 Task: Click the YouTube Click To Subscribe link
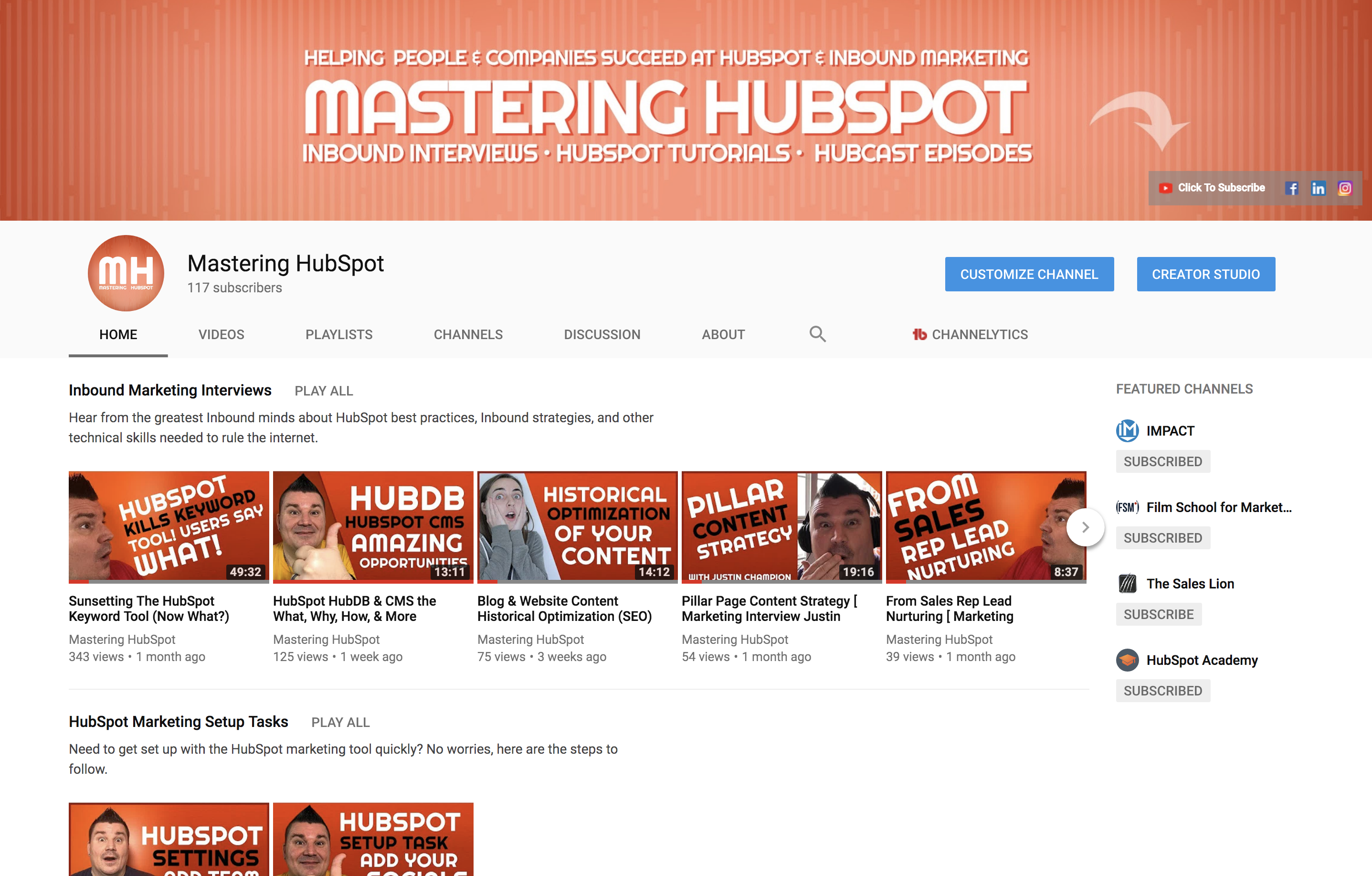pos(1211,188)
